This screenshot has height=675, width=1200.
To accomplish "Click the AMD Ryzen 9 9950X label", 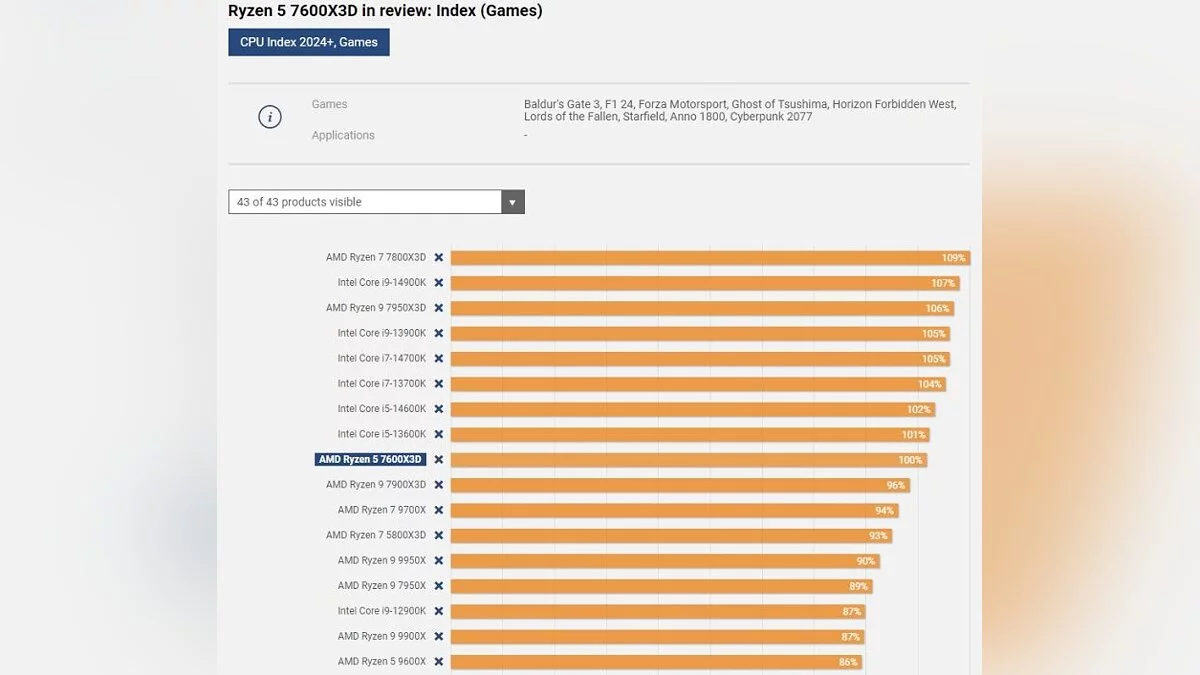I will tap(382, 561).
